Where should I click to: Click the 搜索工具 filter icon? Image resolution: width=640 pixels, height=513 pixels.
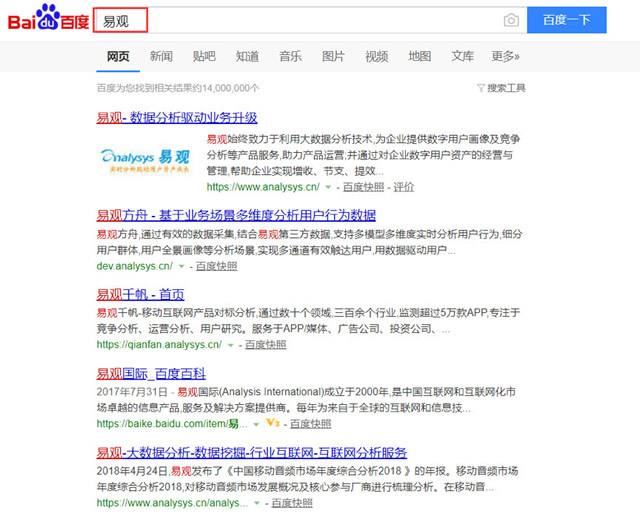pos(481,88)
